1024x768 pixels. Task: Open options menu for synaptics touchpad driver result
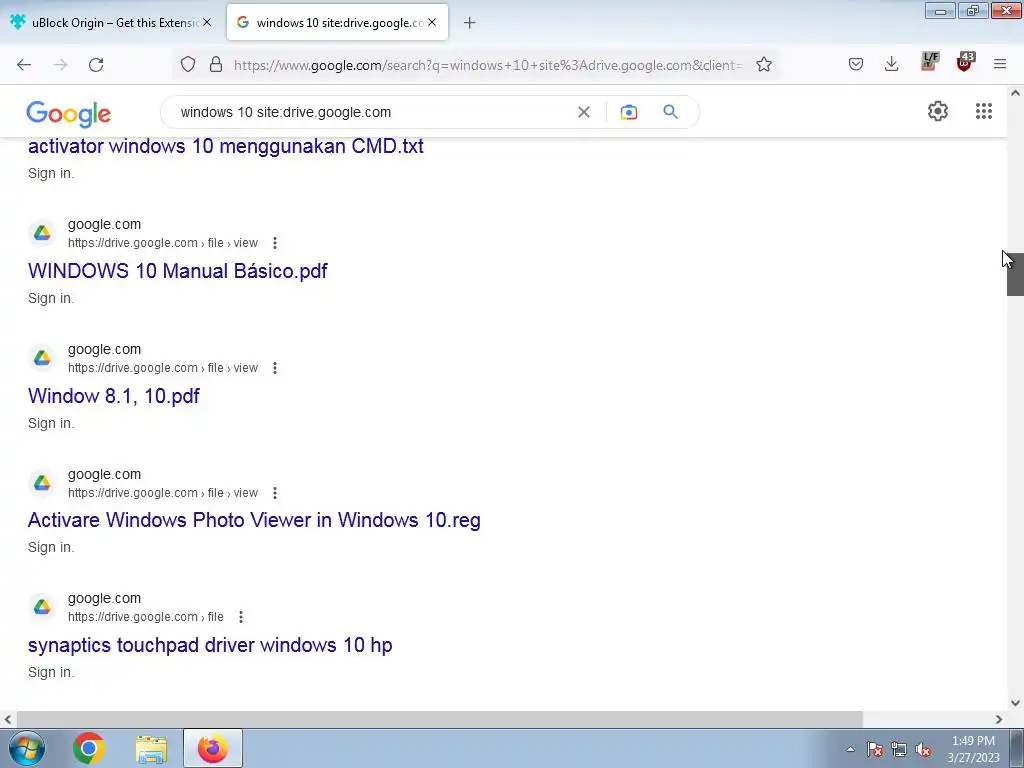coord(241,616)
